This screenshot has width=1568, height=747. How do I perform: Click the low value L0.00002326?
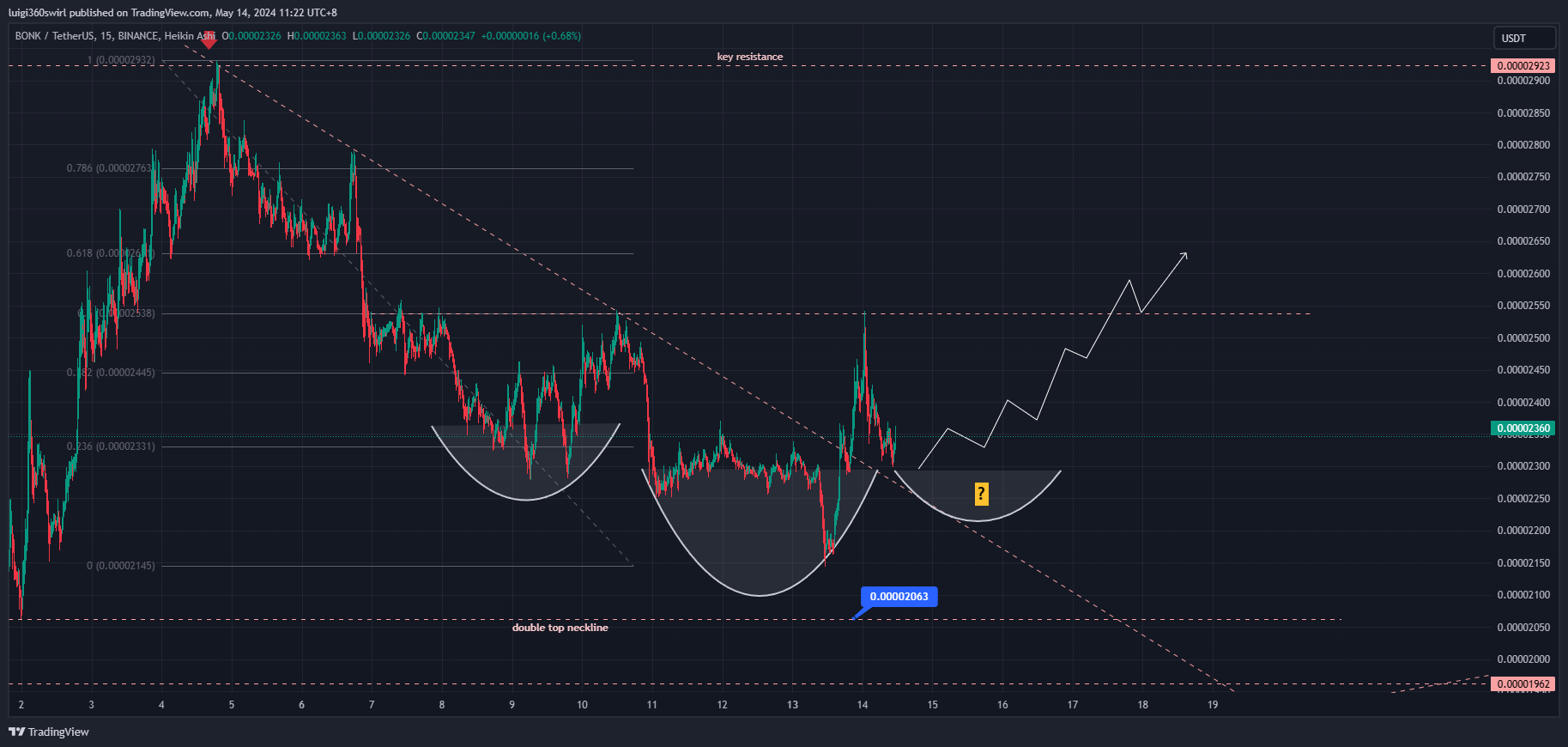click(381, 36)
